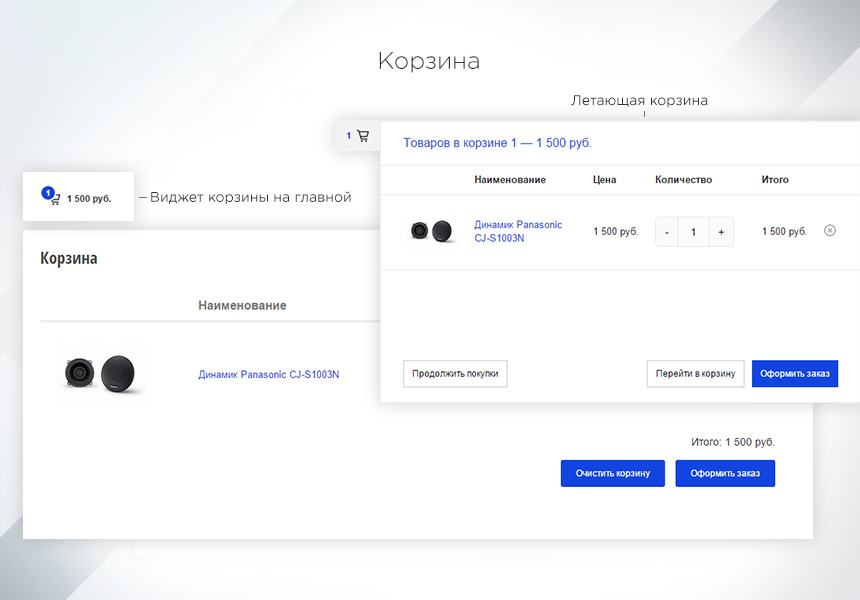Click the speaker thumbnail in the popup
Viewport: 860px width, 600px height.
tap(431, 231)
